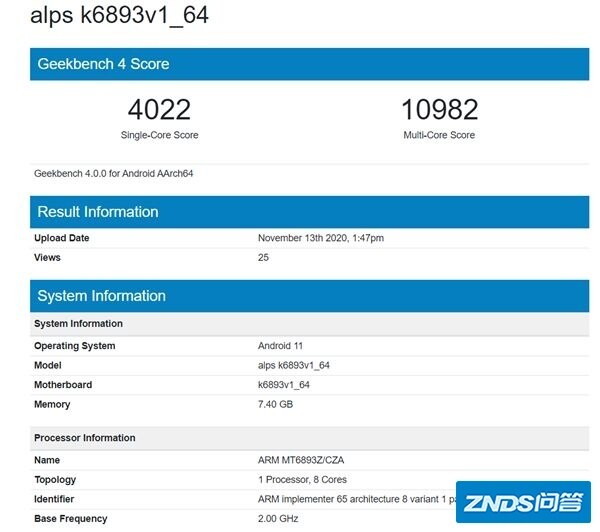Image resolution: width=600 pixels, height=532 pixels.
Task: Click the Base Frequency label
Action: [x=70, y=519]
